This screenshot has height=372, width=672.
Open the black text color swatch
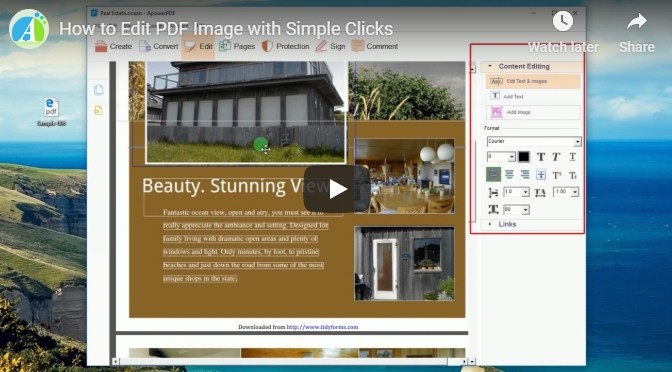coord(524,157)
